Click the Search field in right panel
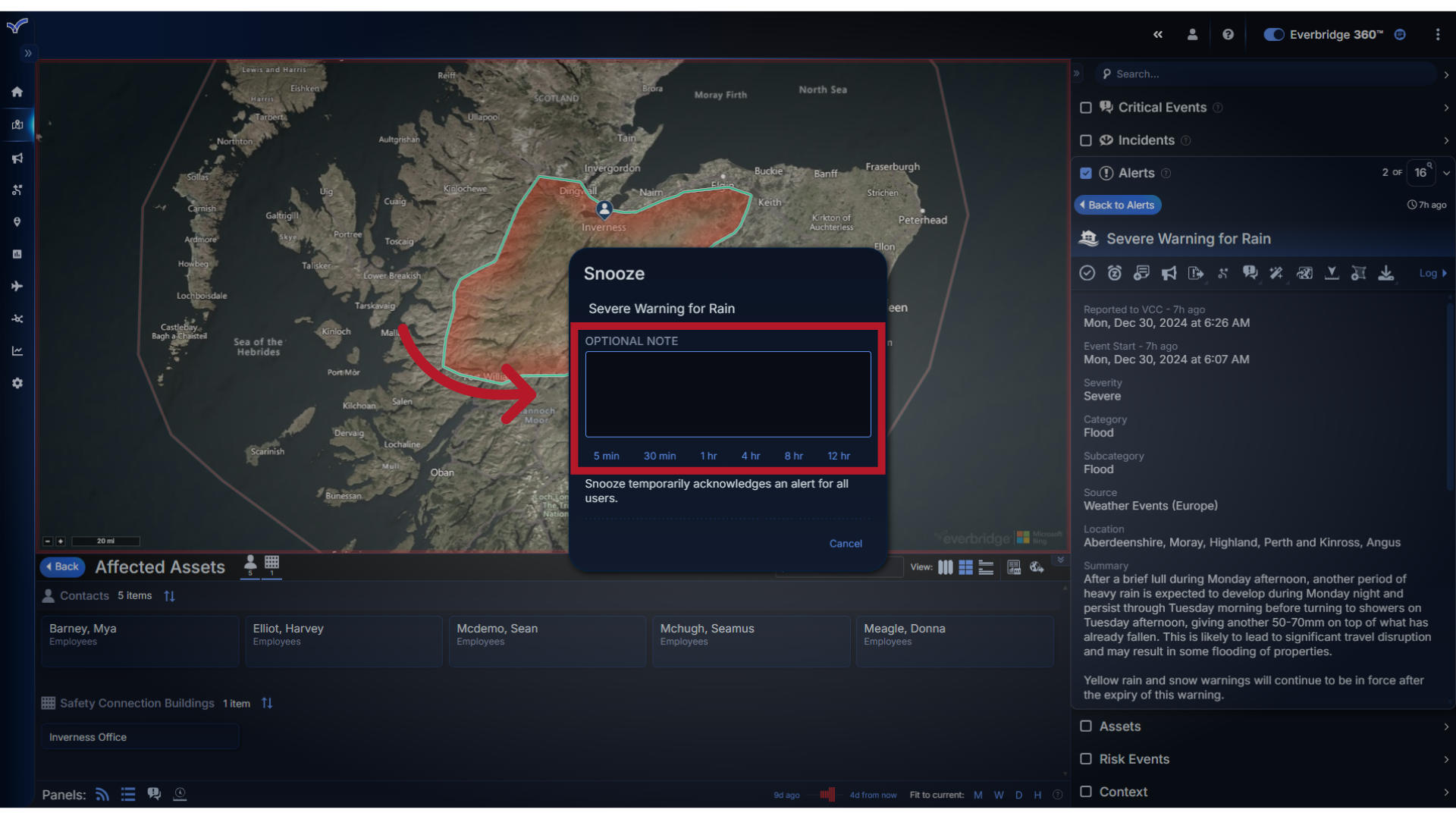Screen dimensions: 1456x819 (x=1266, y=74)
